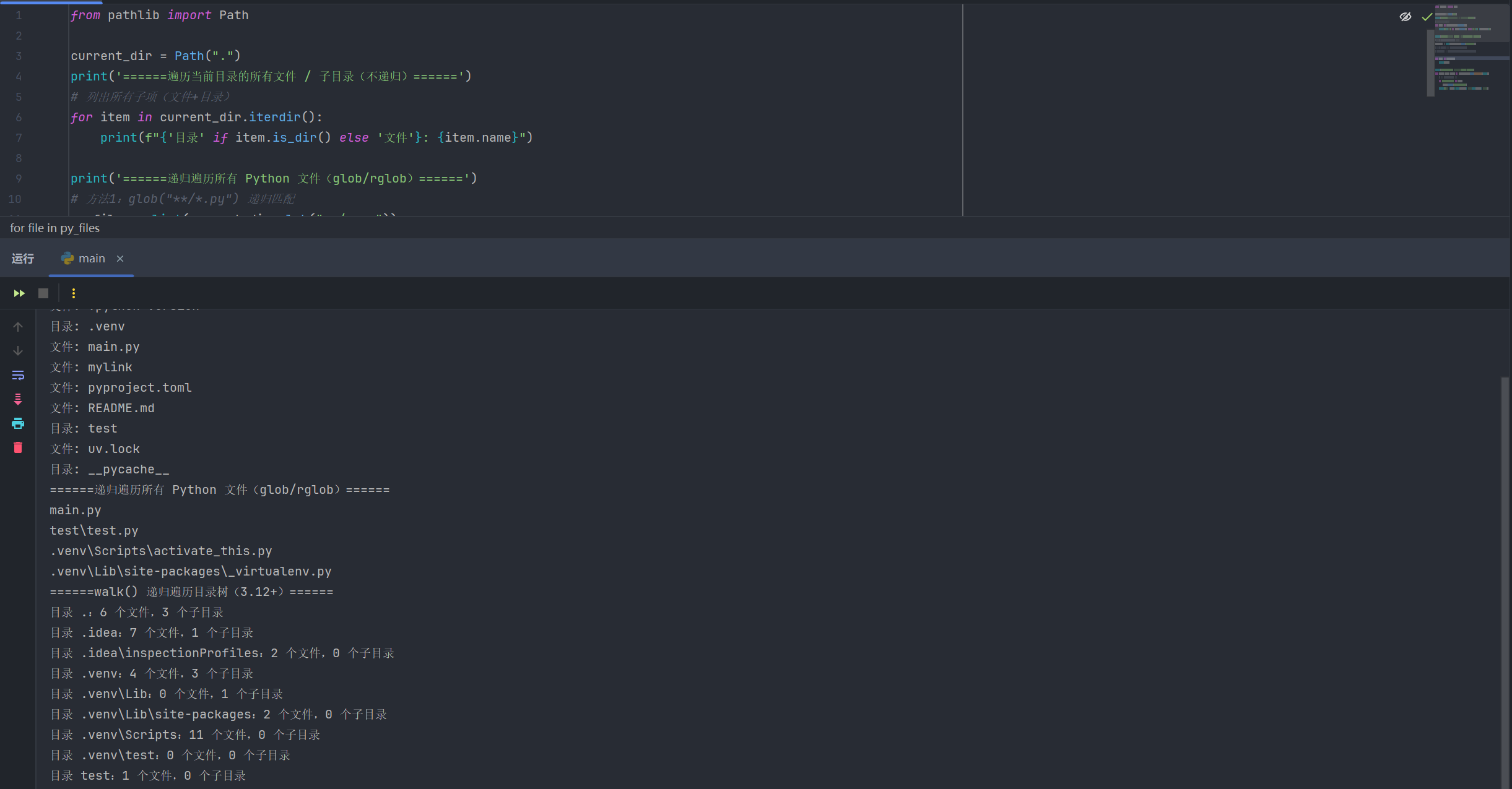The height and width of the screenshot is (789, 1512).
Task: Clear all console output with trash icon
Action: tap(18, 447)
